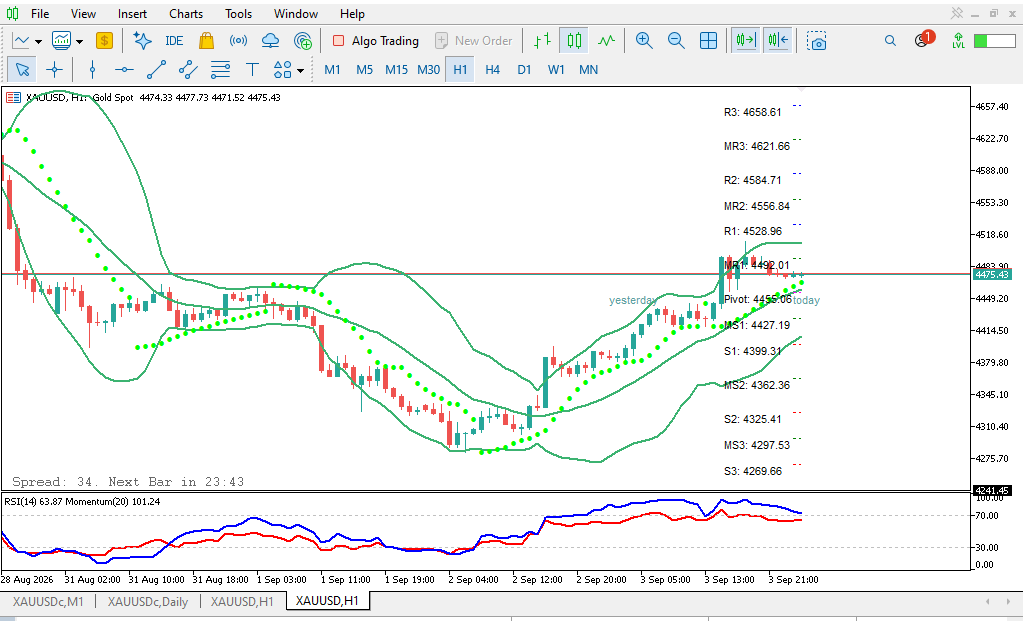Toggle chart shift from right border
The width and height of the screenshot is (1023, 621).
pos(778,40)
